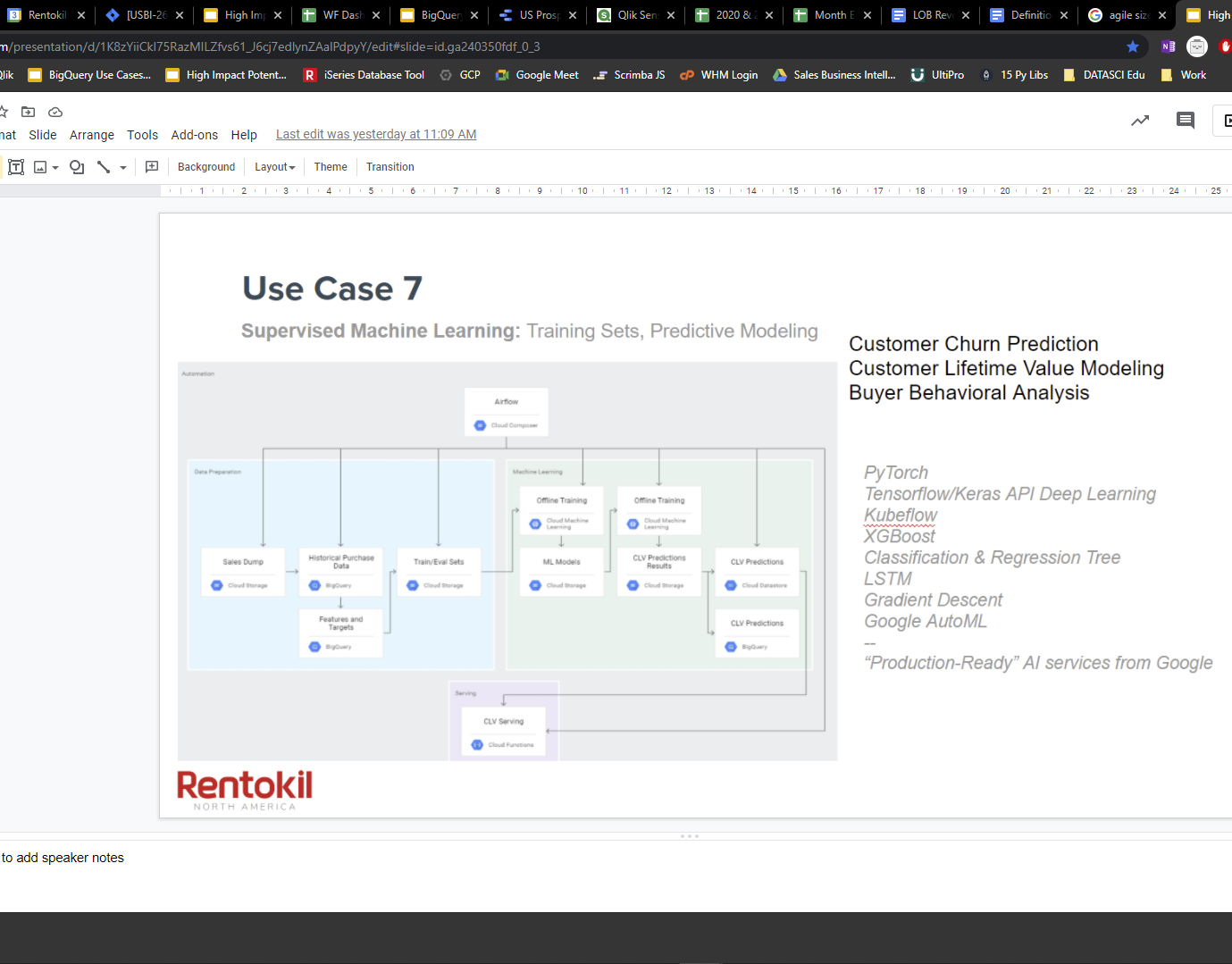The height and width of the screenshot is (964, 1232).
Task: Open the 15 Py Libs bookmark
Action: click(1014, 75)
